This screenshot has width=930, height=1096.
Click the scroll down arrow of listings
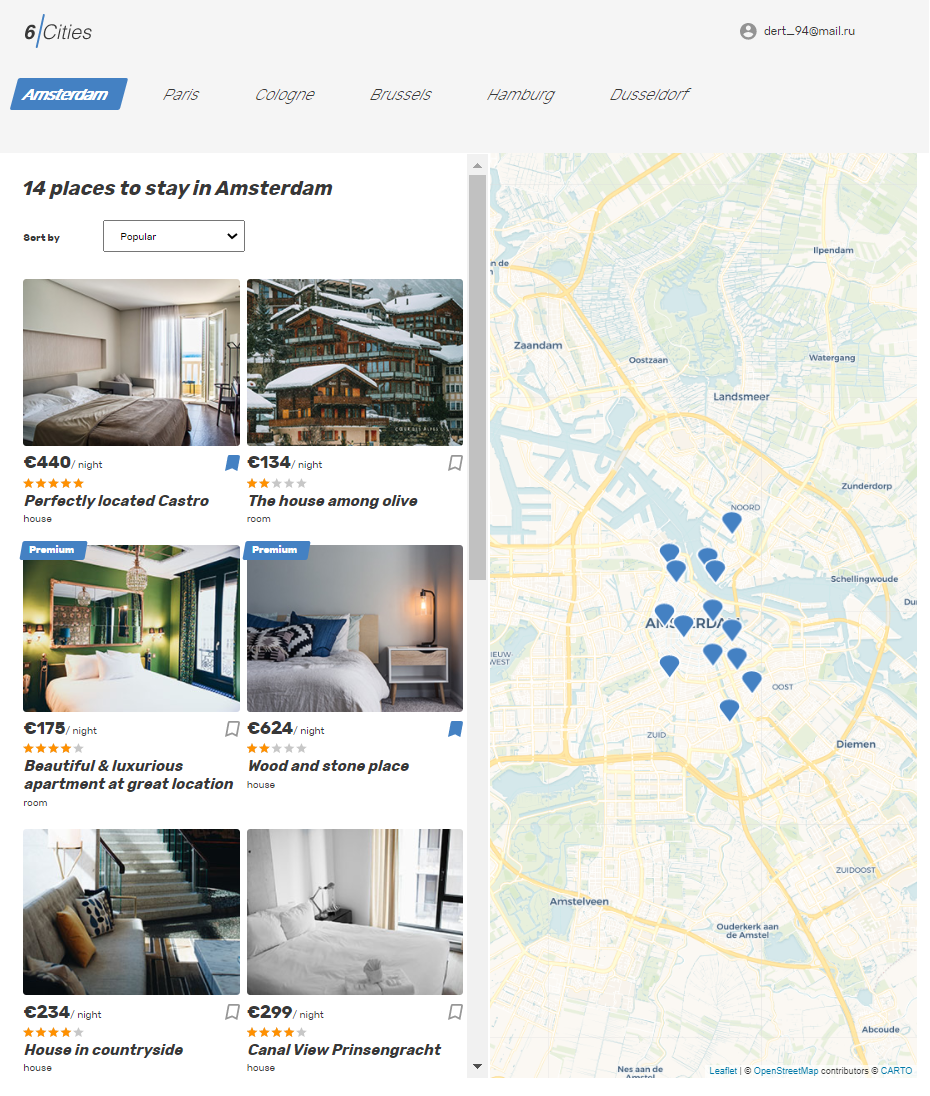coord(478,1067)
